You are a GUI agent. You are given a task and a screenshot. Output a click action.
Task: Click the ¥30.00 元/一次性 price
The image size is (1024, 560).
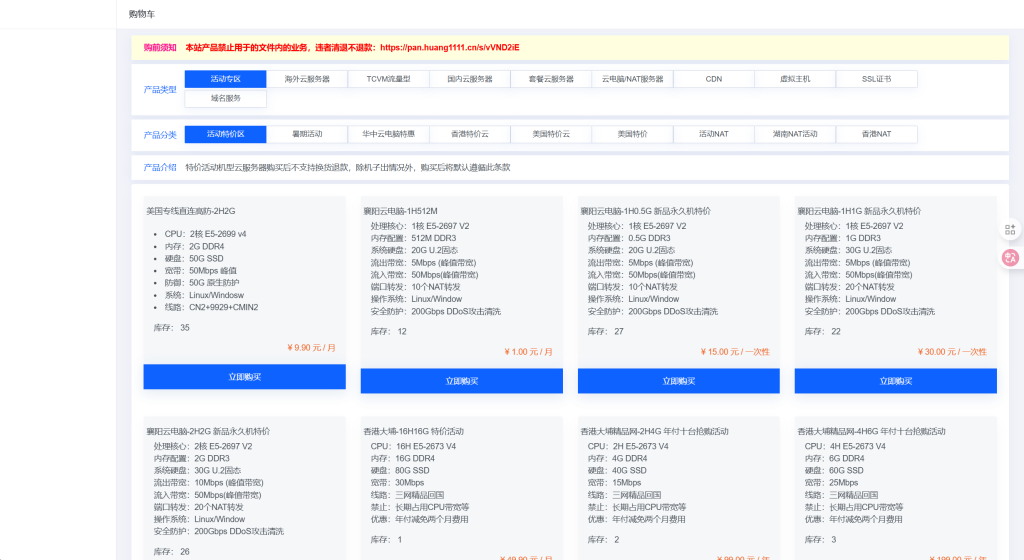[x=952, y=352]
